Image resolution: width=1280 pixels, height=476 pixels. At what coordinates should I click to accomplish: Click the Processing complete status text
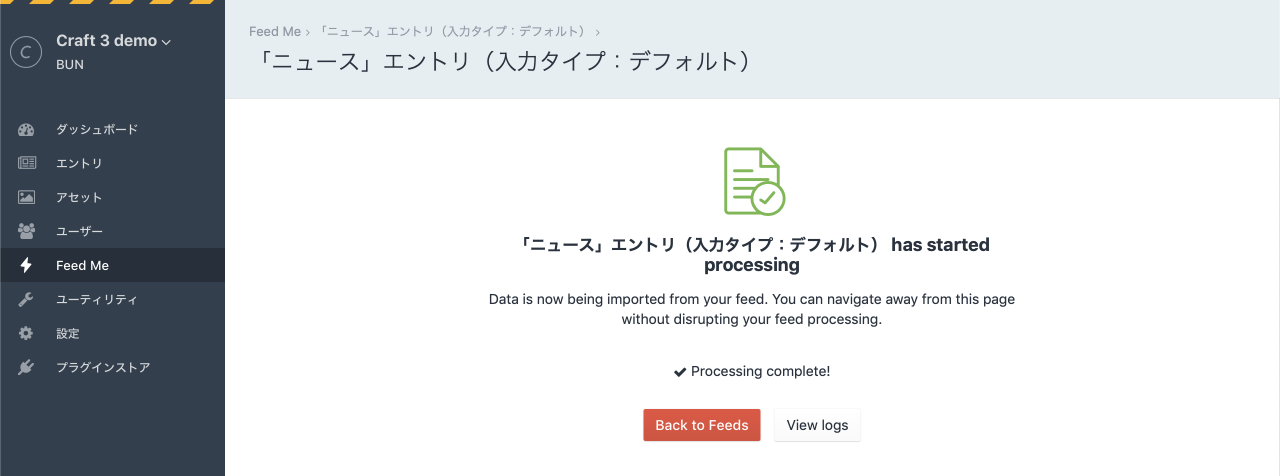click(x=752, y=372)
